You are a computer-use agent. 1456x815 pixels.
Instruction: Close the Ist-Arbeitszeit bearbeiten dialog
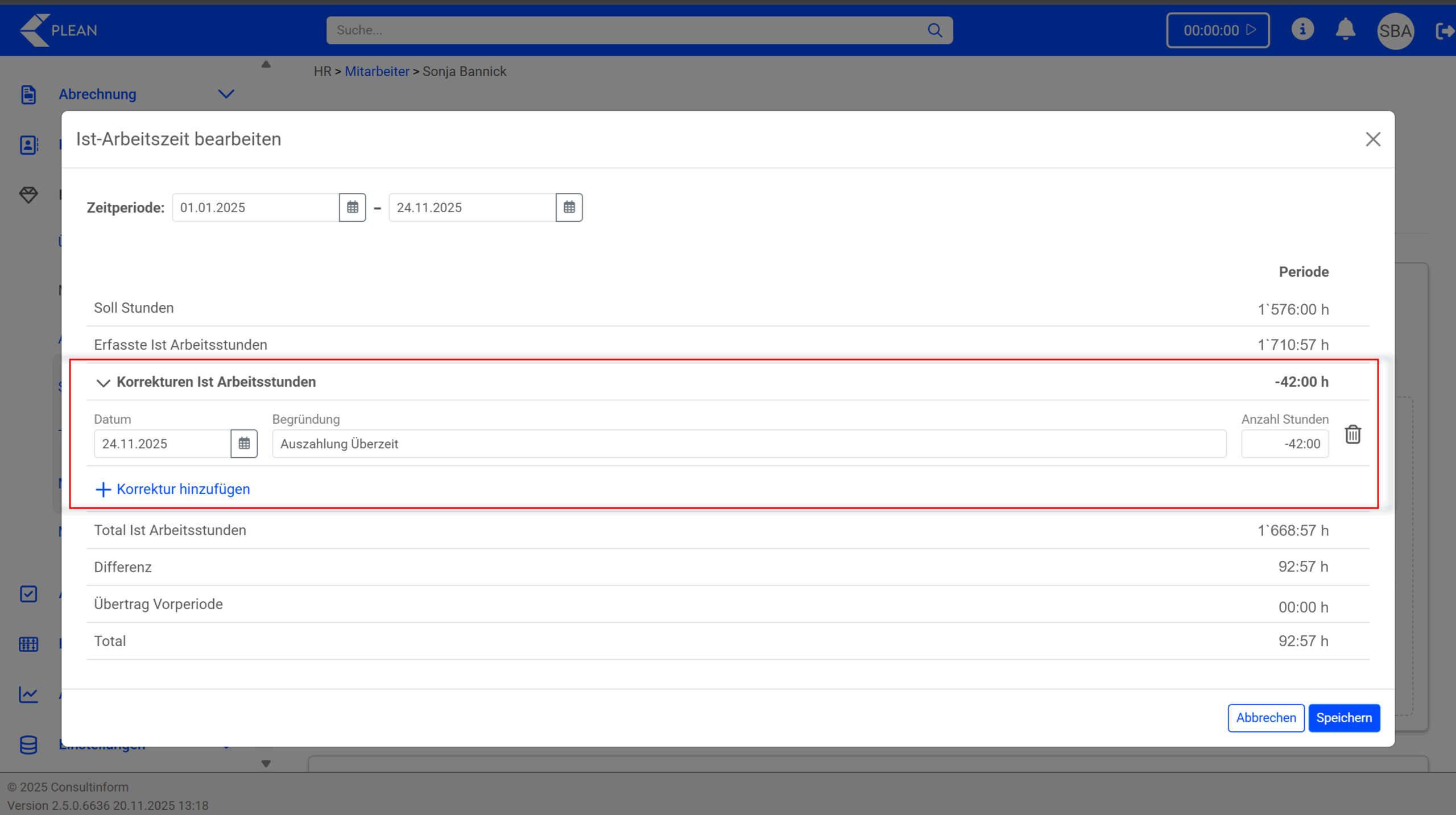[1372, 139]
